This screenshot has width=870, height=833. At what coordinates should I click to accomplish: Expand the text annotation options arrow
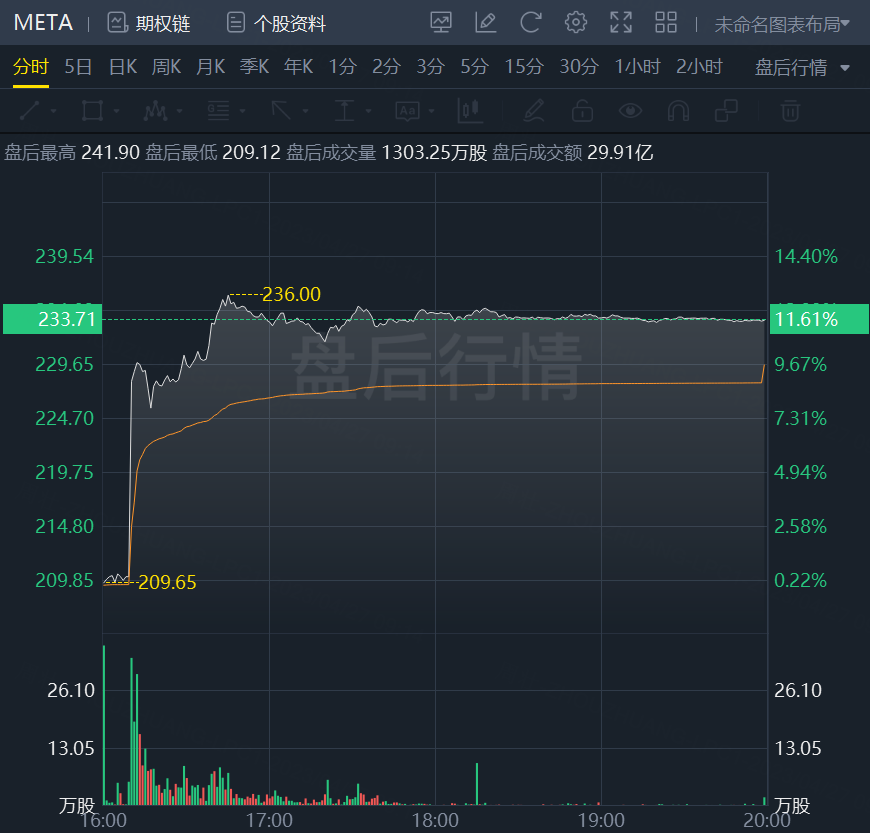(432, 111)
